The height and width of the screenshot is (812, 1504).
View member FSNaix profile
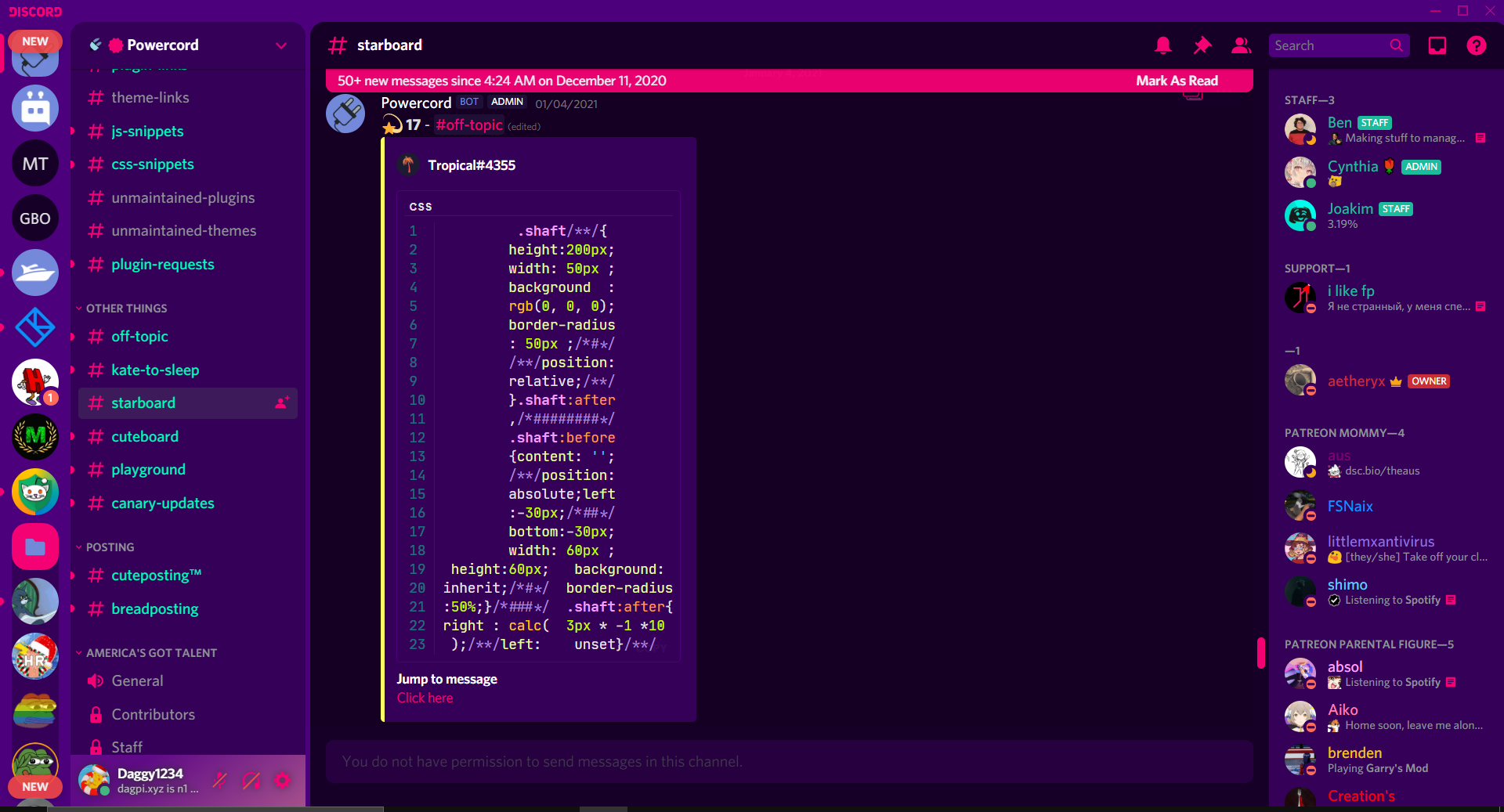[x=1386, y=506]
